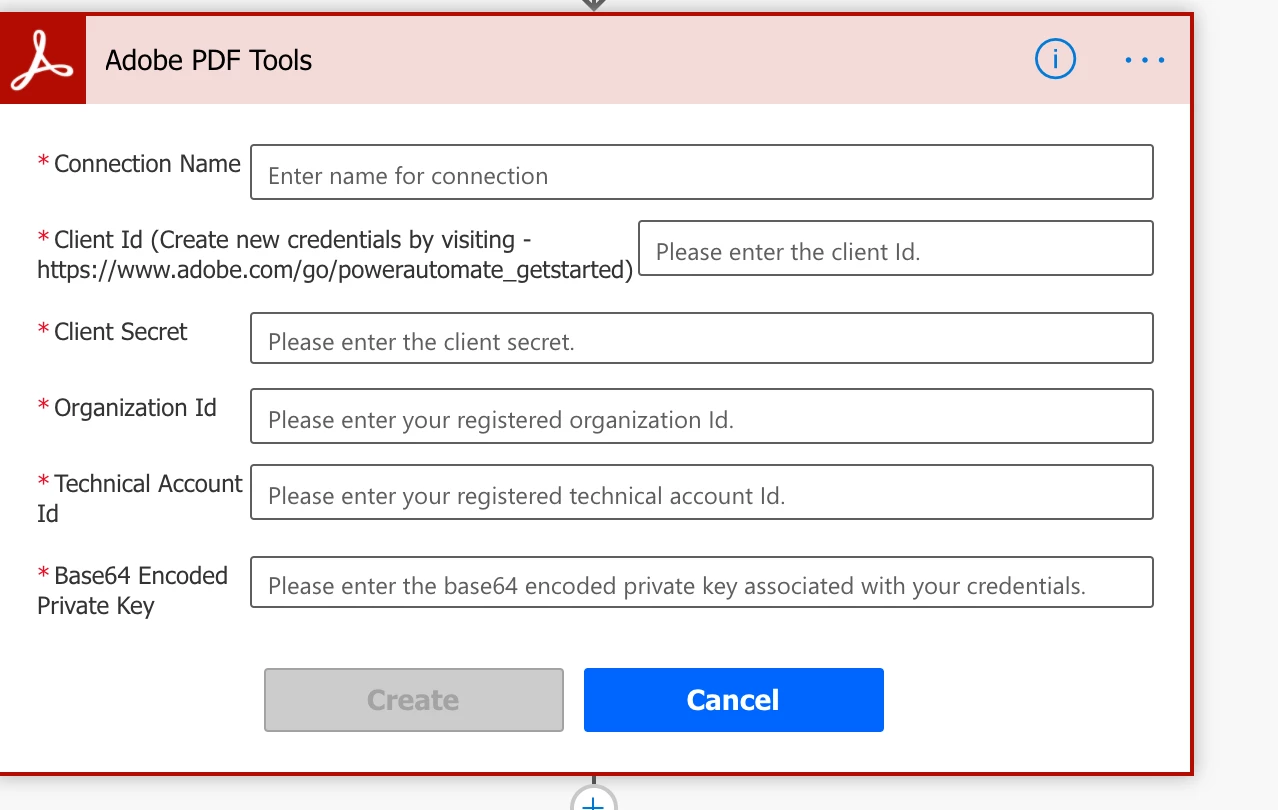The height and width of the screenshot is (810, 1278).
Task: Focus the Connection Name input field
Action: (702, 172)
